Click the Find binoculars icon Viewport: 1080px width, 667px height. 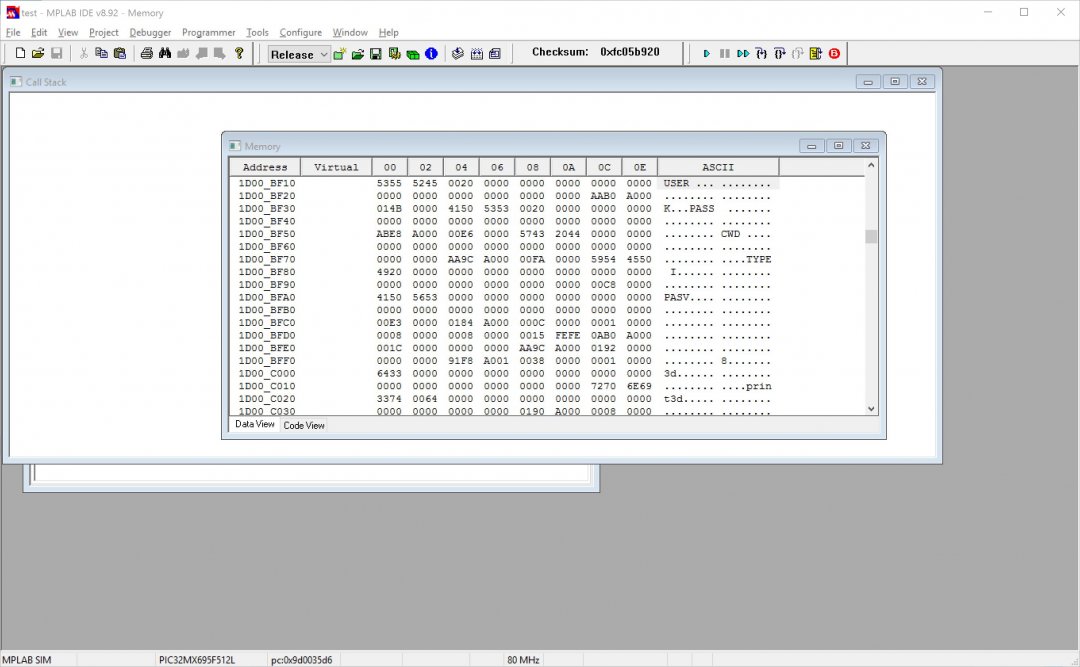[x=165, y=54]
